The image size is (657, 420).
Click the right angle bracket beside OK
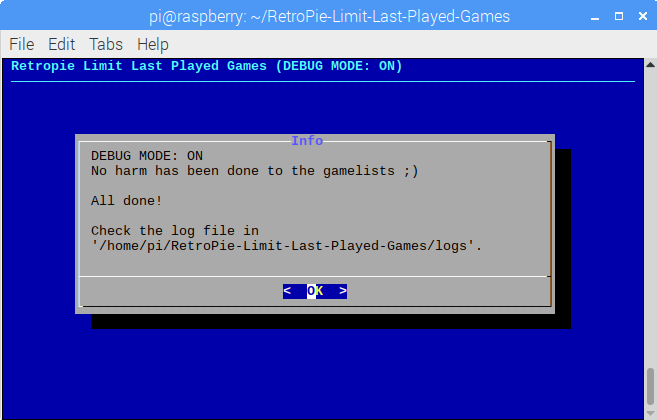343,291
